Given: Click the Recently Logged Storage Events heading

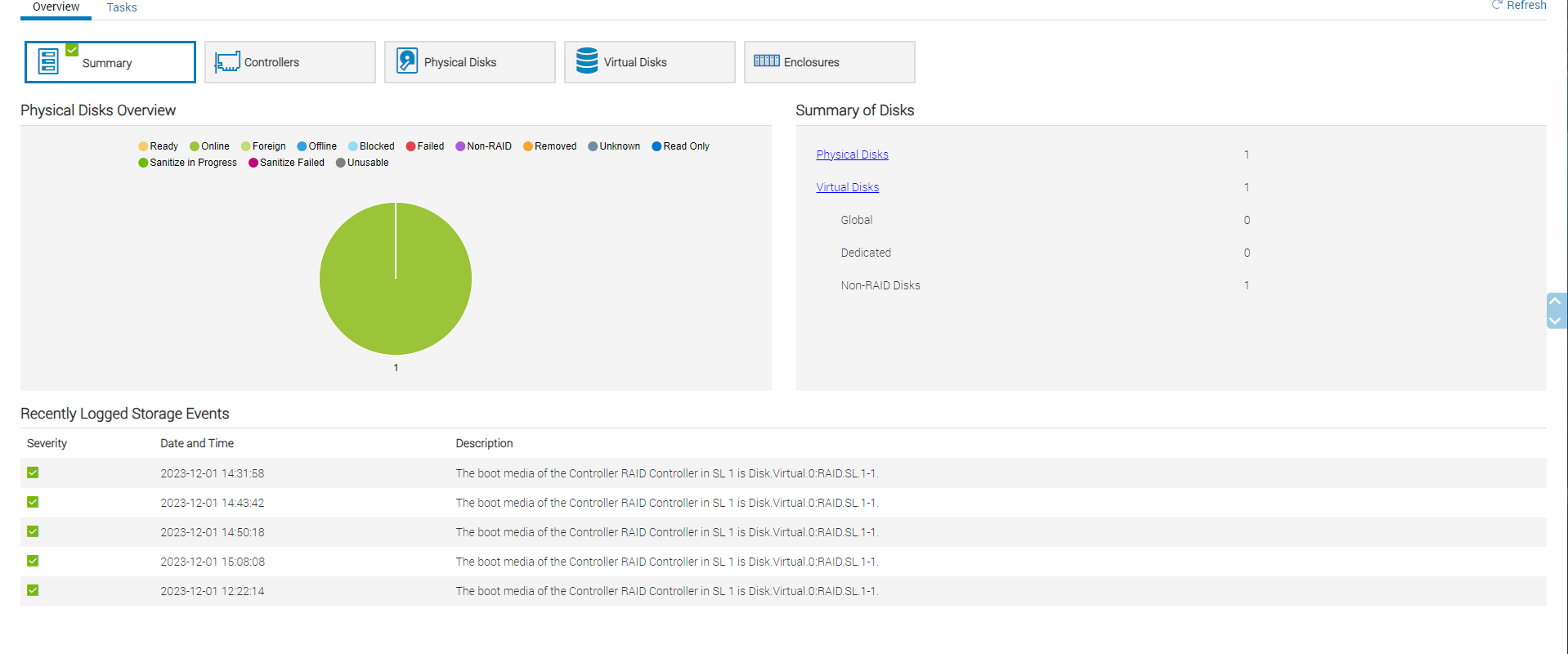Looking at the screenshot, I should [124, 414].
